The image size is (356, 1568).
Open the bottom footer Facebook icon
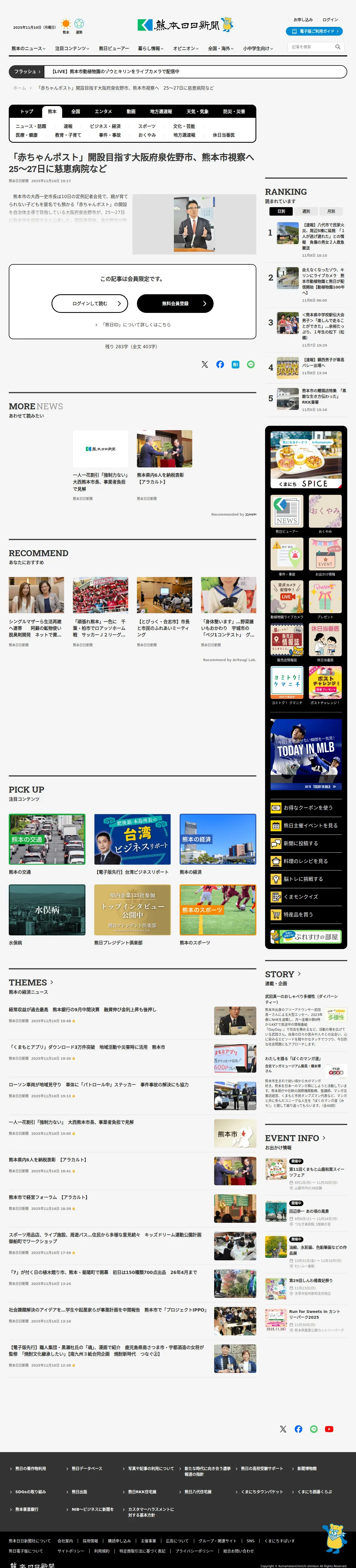pyautogui.click(x=298, y=1429)
